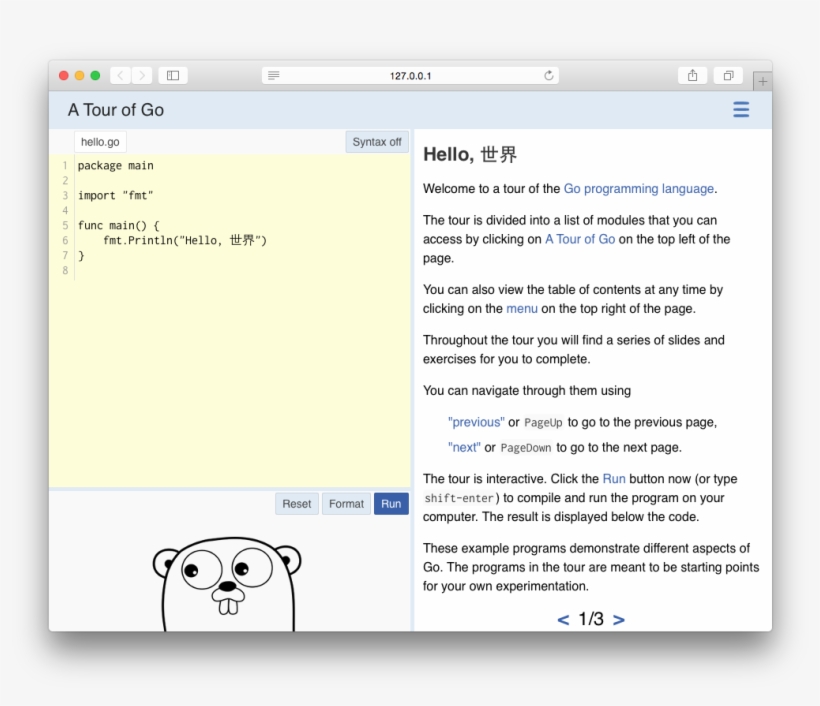
Task: Minimize the window with the yellow button
Action: (79, 76)
